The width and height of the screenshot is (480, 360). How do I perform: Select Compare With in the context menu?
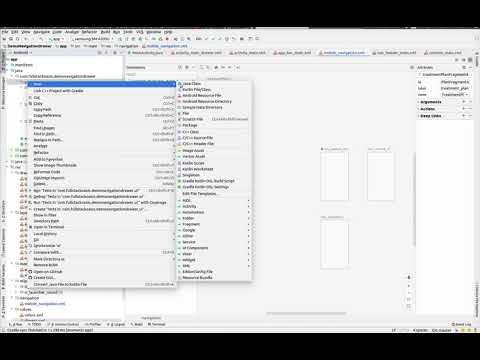tap(101, 252)
